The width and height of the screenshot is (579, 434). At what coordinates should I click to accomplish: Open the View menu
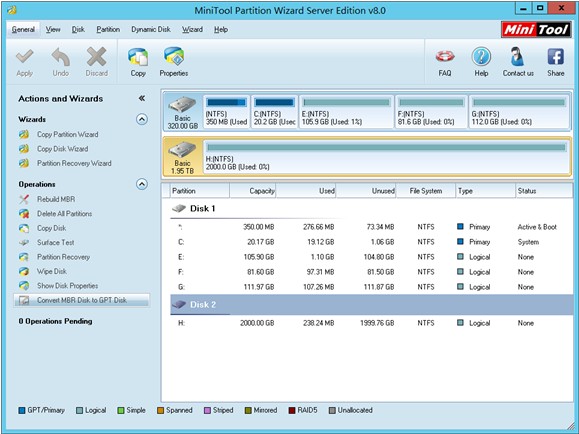point(53,29)
